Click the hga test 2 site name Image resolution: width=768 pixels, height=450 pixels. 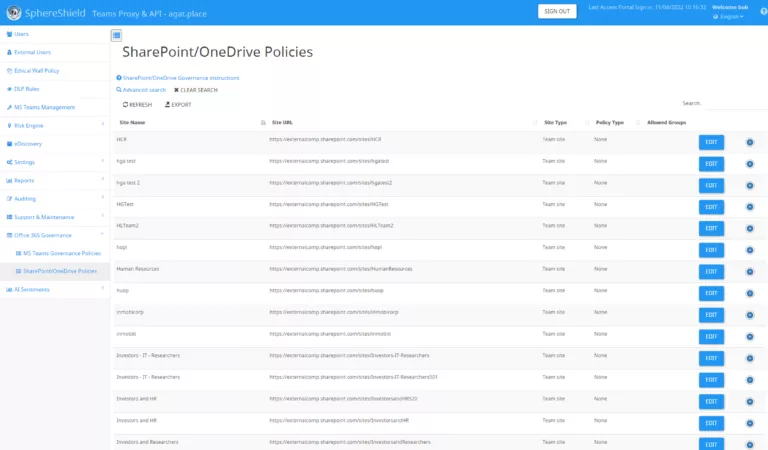[x=128, y=183]
